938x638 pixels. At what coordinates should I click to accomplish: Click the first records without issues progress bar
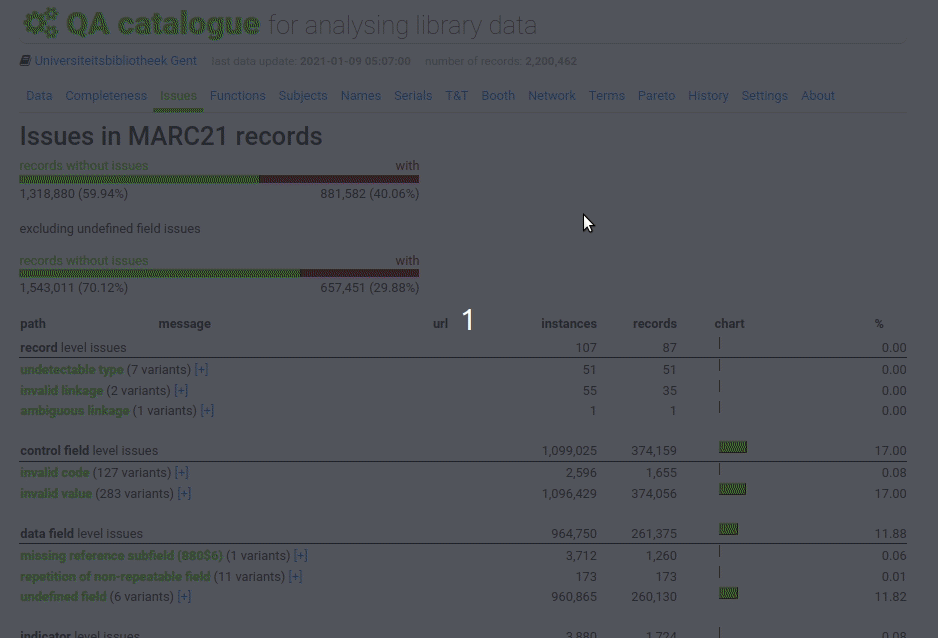(x=219, y=179)
